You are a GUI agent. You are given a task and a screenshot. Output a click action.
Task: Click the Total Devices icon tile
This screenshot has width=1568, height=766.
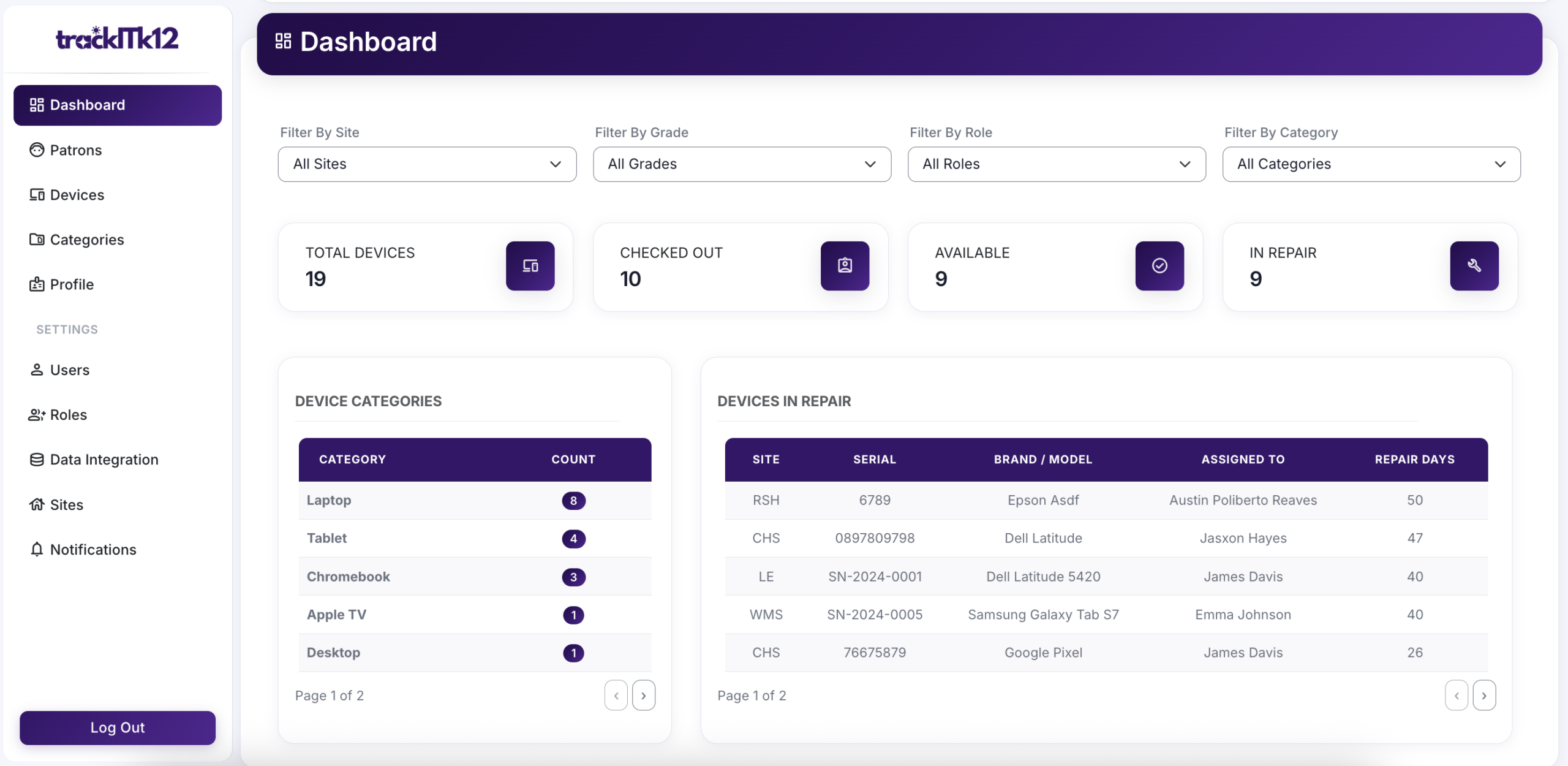[530, 266]
